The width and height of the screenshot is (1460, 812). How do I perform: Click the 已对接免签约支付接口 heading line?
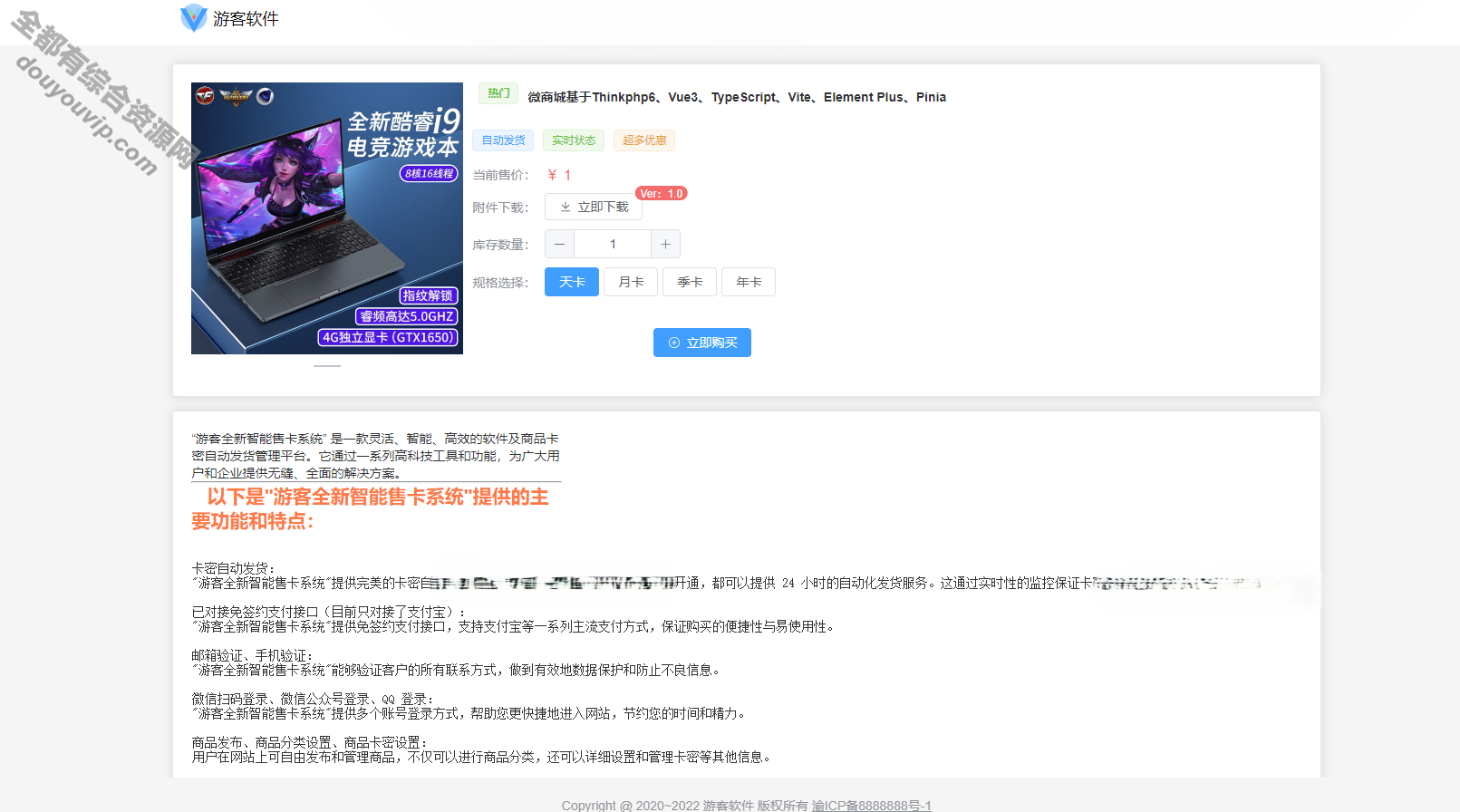pyautogui.click(x=328, y=612)
